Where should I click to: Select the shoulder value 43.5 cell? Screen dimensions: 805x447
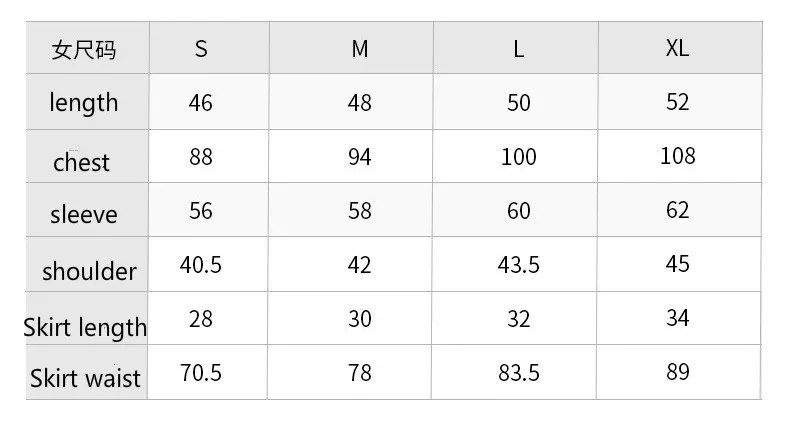point(514,264)
